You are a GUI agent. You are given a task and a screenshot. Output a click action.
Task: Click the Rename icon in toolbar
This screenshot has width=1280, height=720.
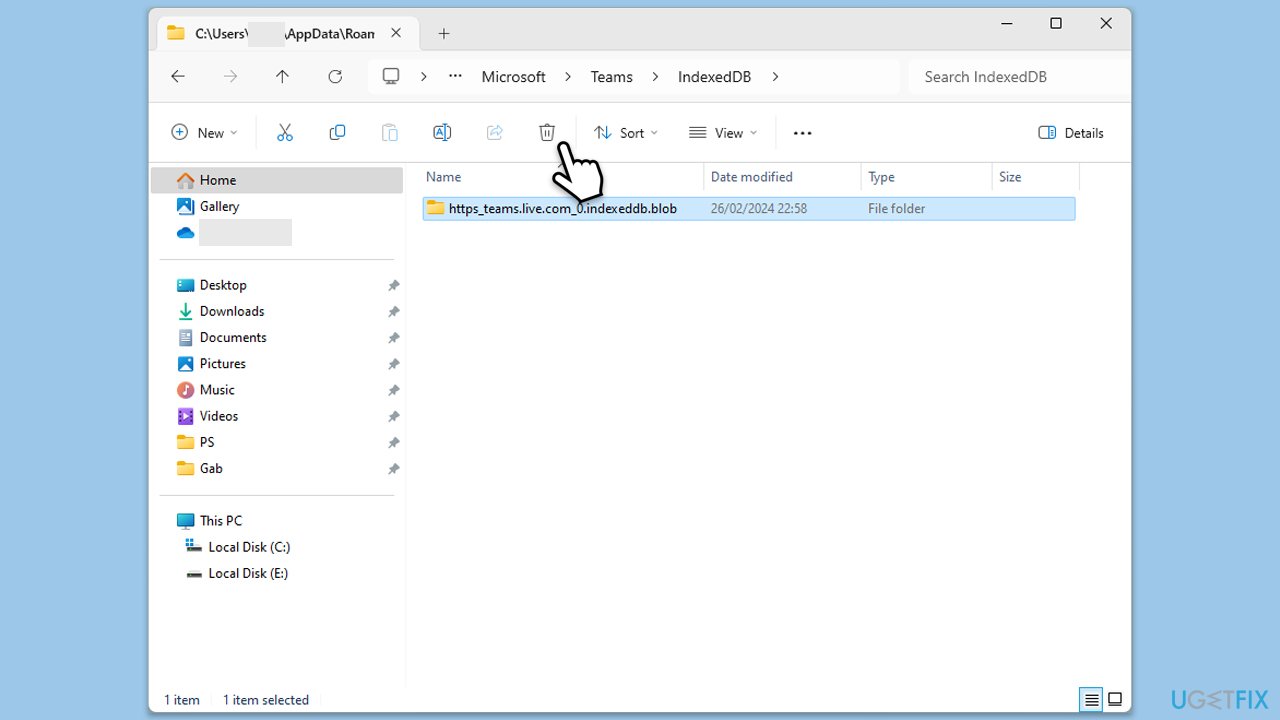[x=442, y=133]
